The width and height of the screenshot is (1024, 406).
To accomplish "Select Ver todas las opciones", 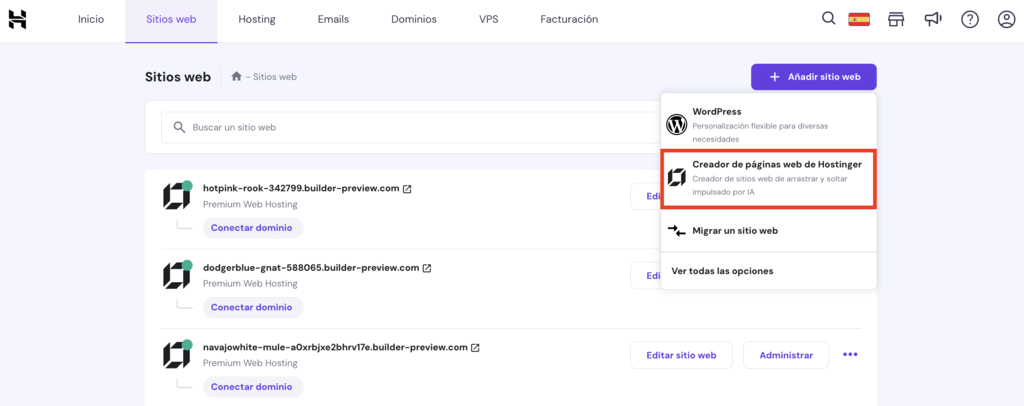I will pyautogui.click(x=722, y=271).
